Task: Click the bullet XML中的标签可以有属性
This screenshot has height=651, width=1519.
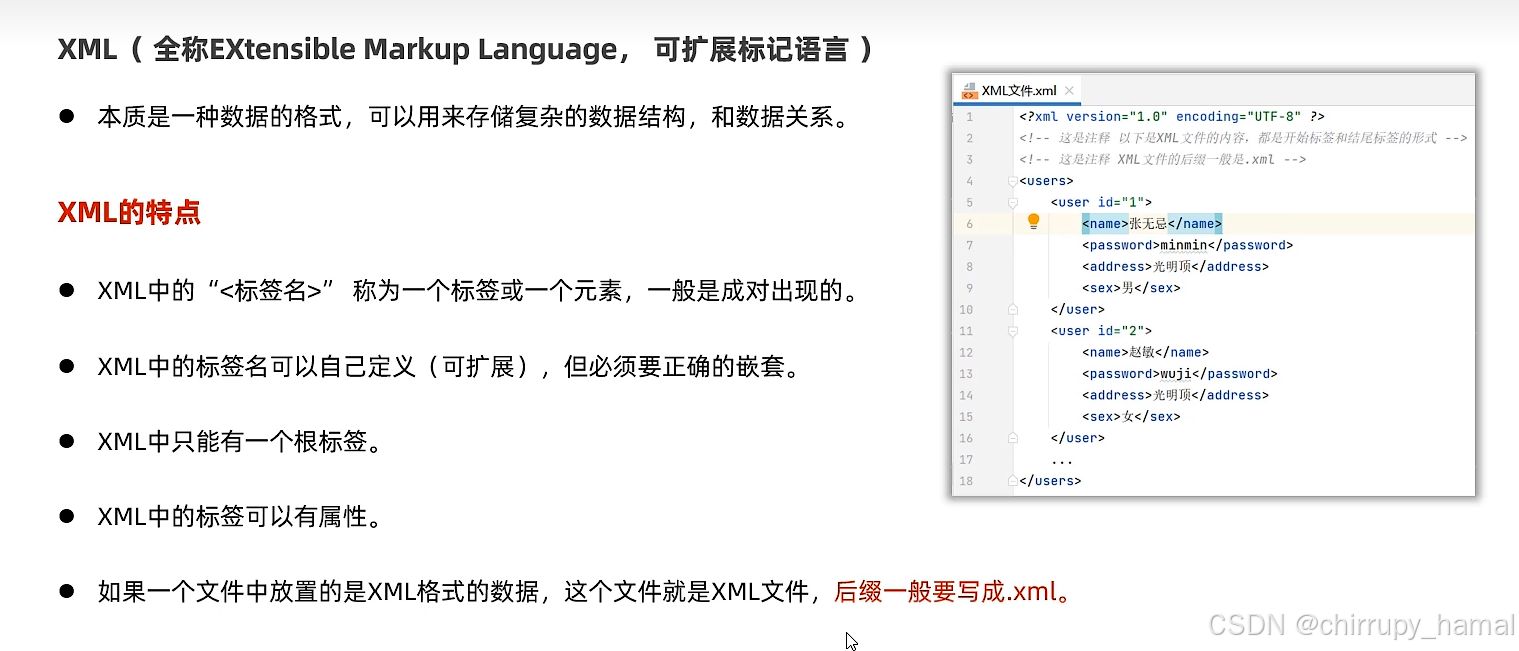Action: (239, 517)
